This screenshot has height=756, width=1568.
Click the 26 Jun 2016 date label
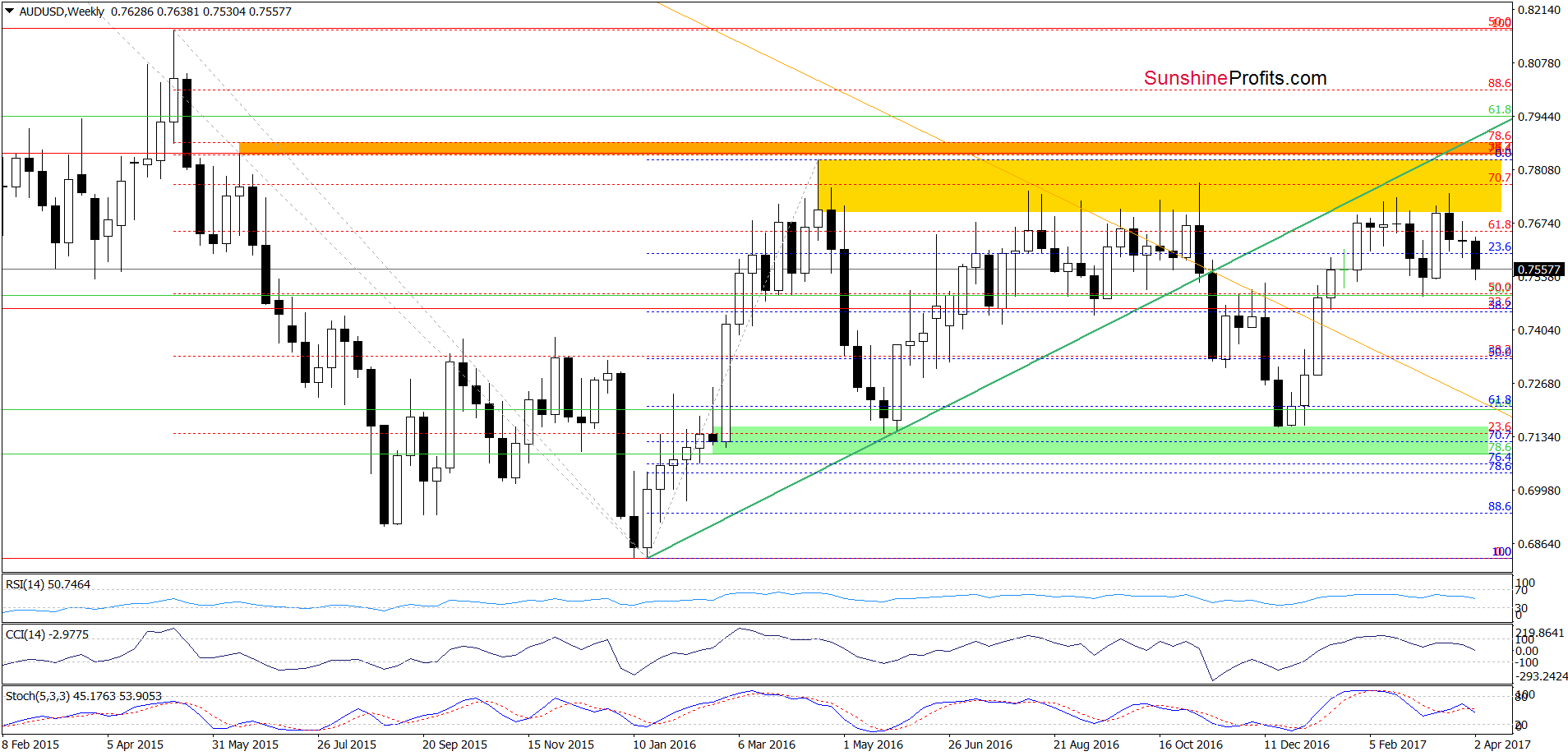[x=980, y=744]
